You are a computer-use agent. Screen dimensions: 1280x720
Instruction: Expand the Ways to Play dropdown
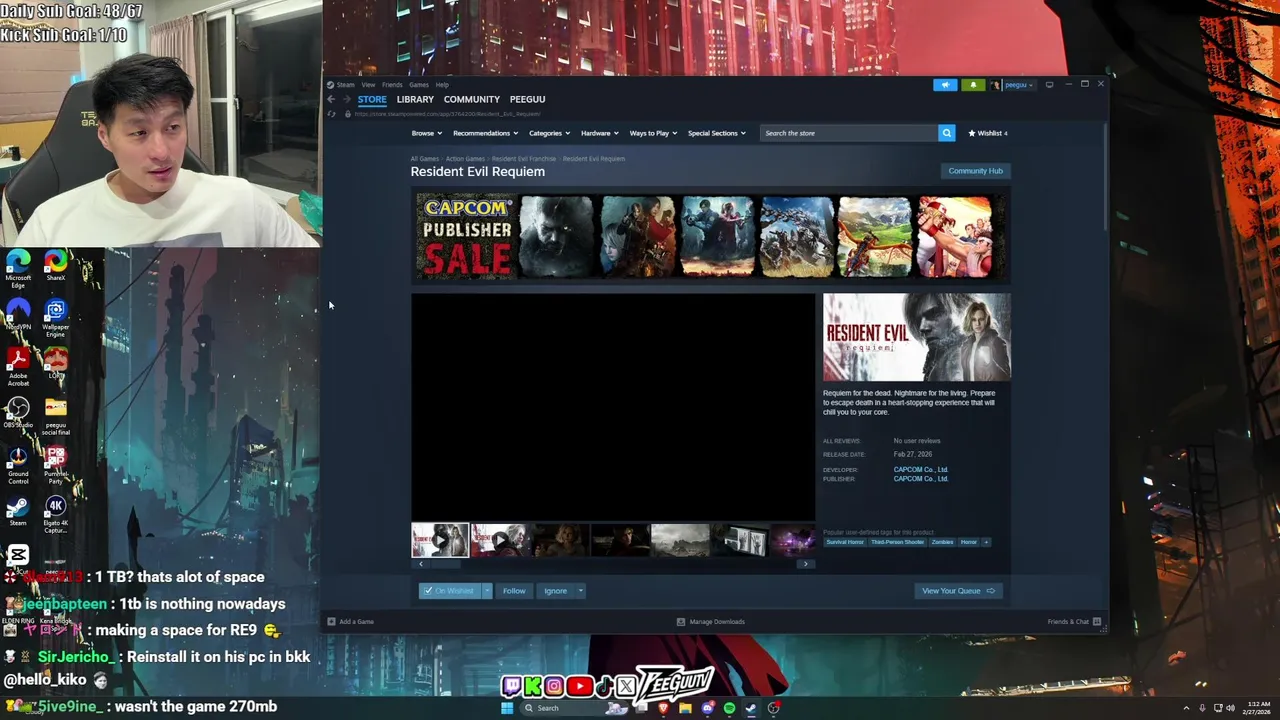coord(653,133)
